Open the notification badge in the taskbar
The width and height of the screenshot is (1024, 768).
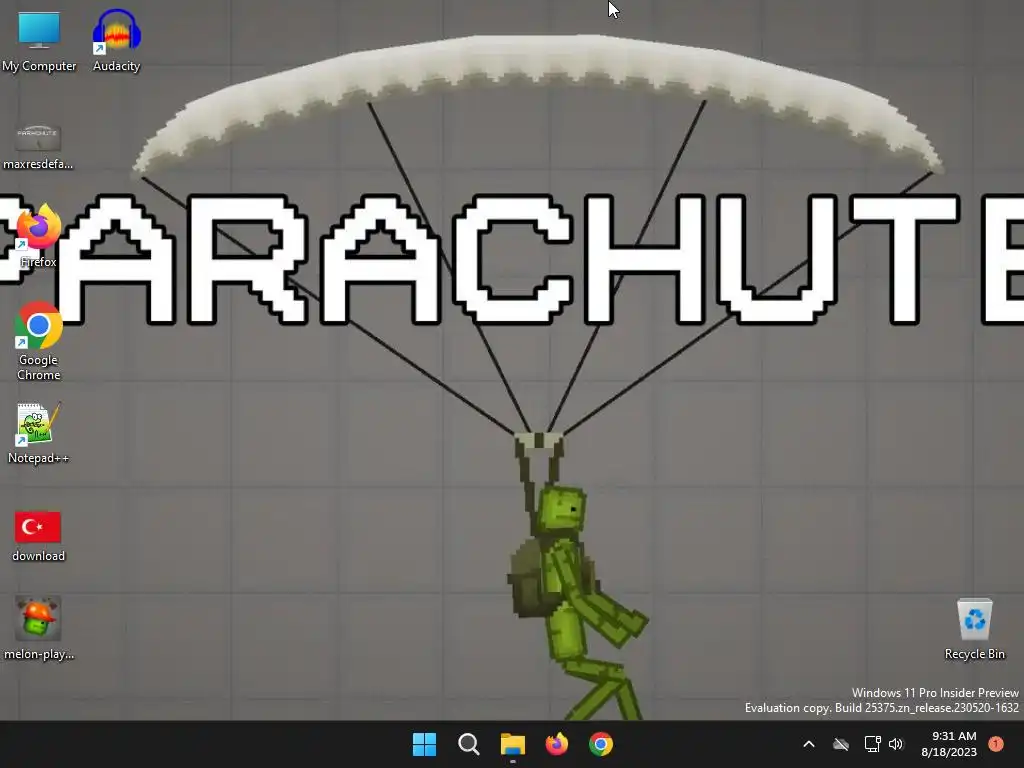click(x=996, y=744)
